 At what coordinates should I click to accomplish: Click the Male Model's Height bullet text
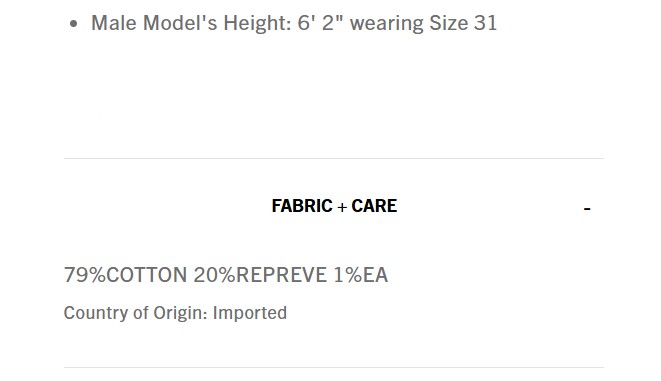[294, 23]
